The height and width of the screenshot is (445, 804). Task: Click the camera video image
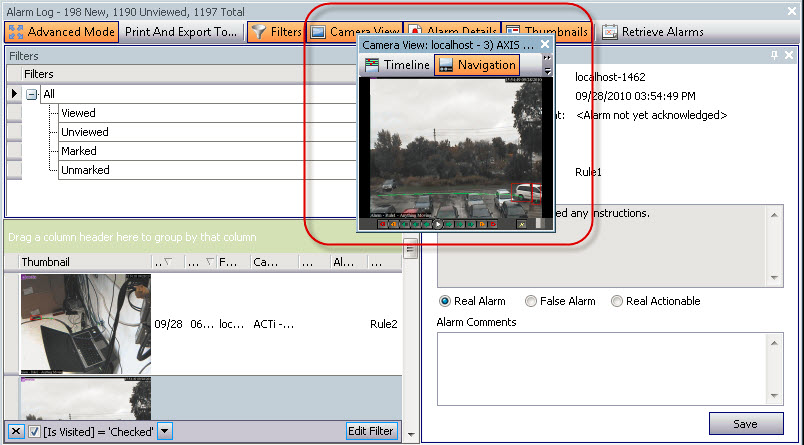pyautogui.click(x=456, y=148)
